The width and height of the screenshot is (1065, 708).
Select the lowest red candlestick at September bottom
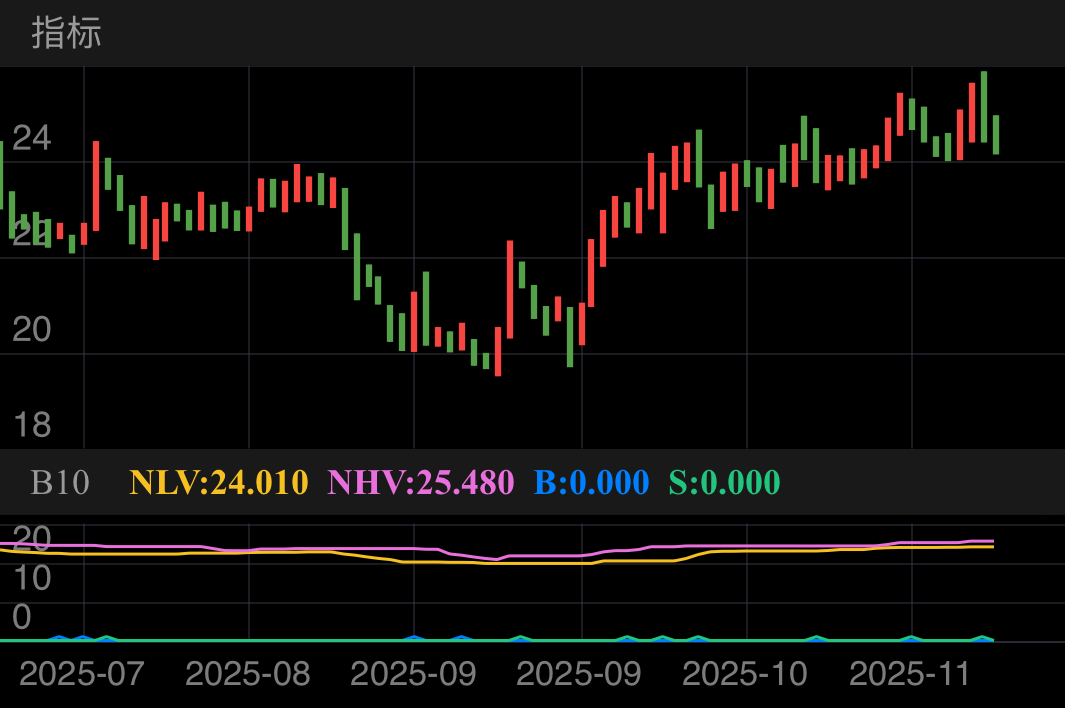point(498,351)
